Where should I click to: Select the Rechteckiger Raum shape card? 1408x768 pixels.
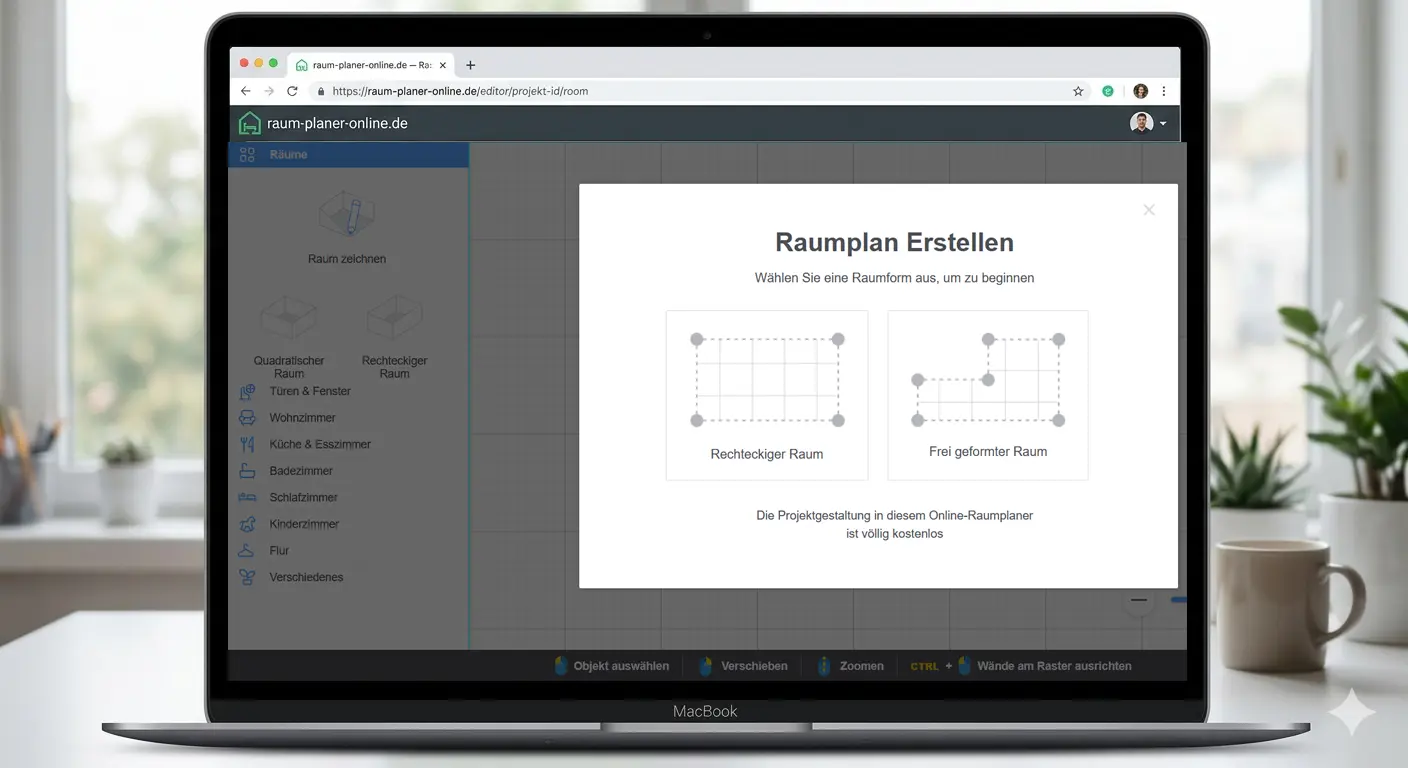pos(767,395)
